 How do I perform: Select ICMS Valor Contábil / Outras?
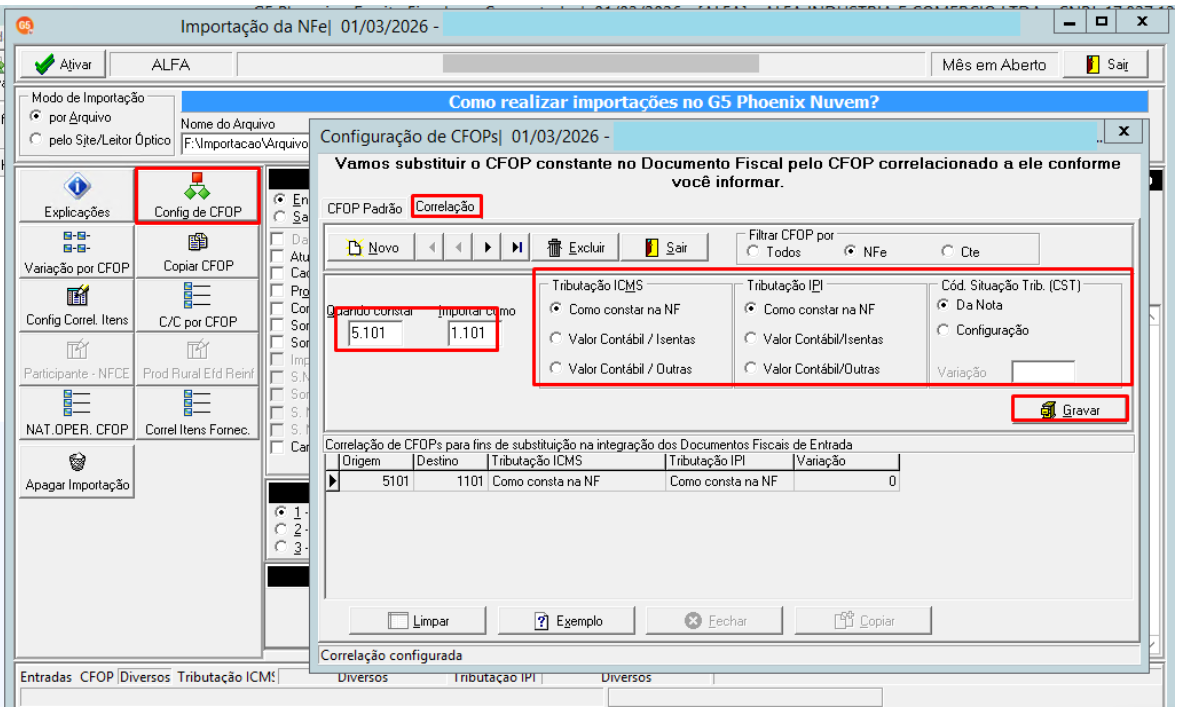621,369
